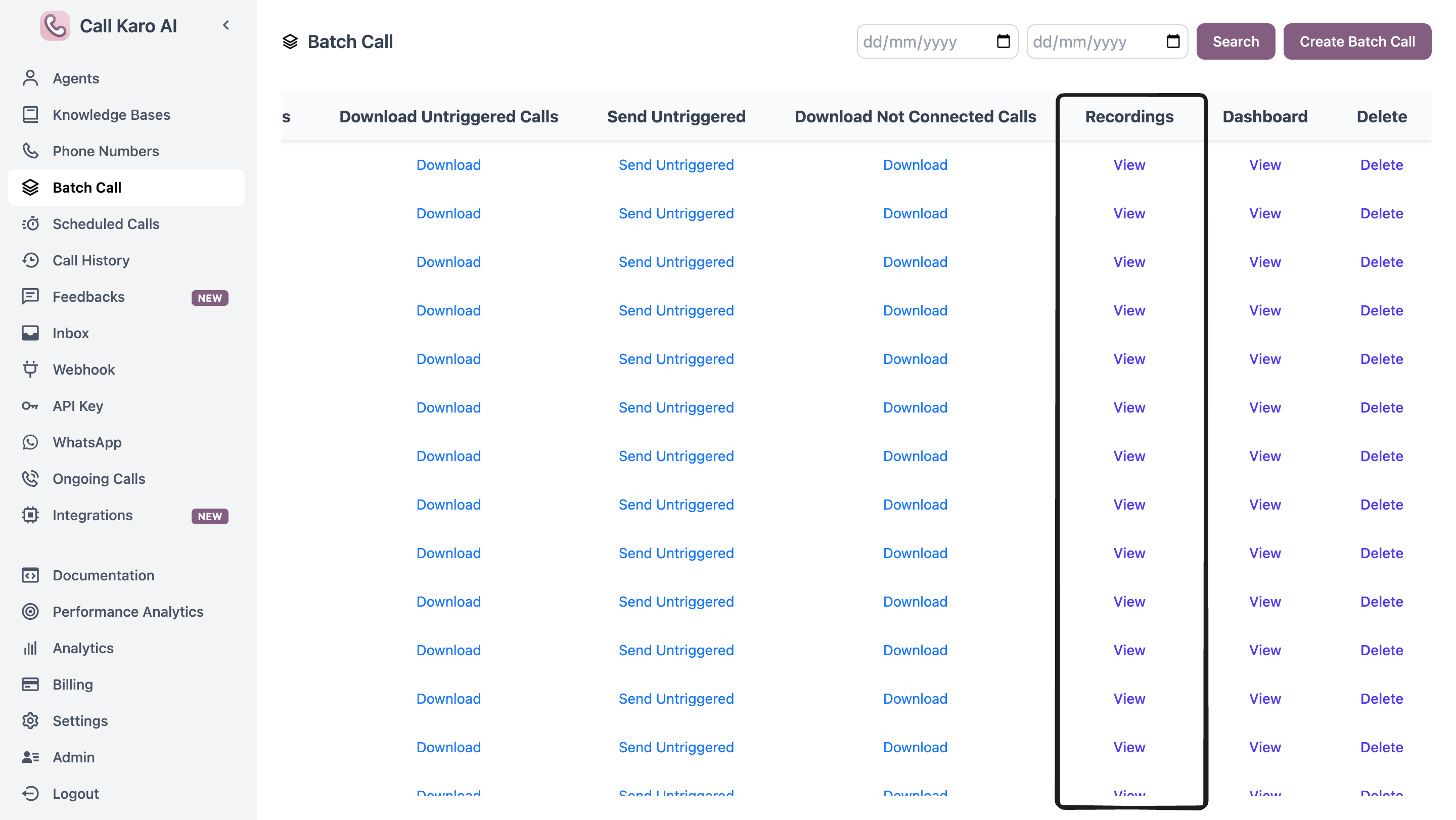
Task: Click first row Send Untriggered link
Action: (676, 164)
